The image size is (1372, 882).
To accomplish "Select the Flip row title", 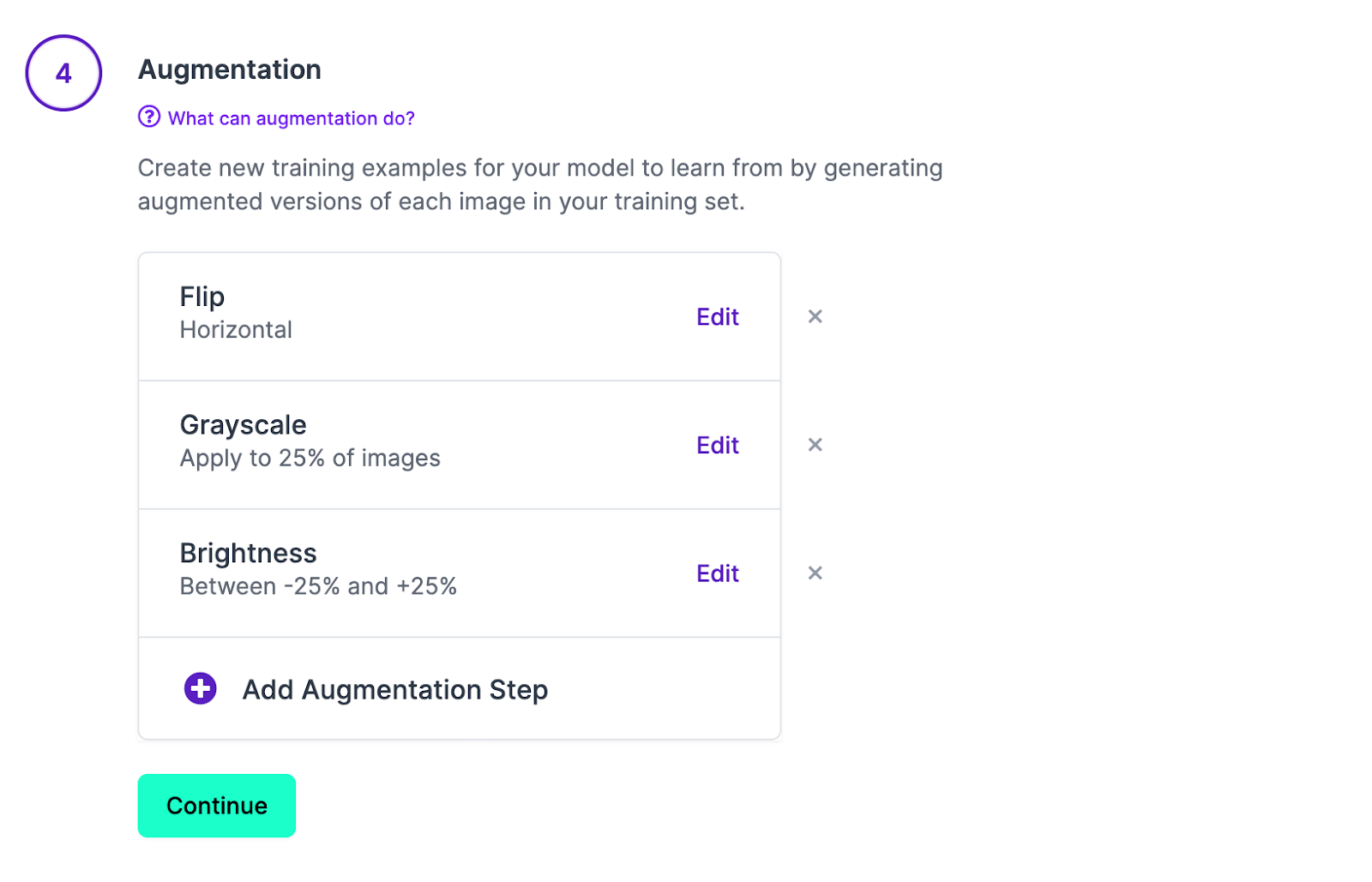I will (x=202, y=297).
